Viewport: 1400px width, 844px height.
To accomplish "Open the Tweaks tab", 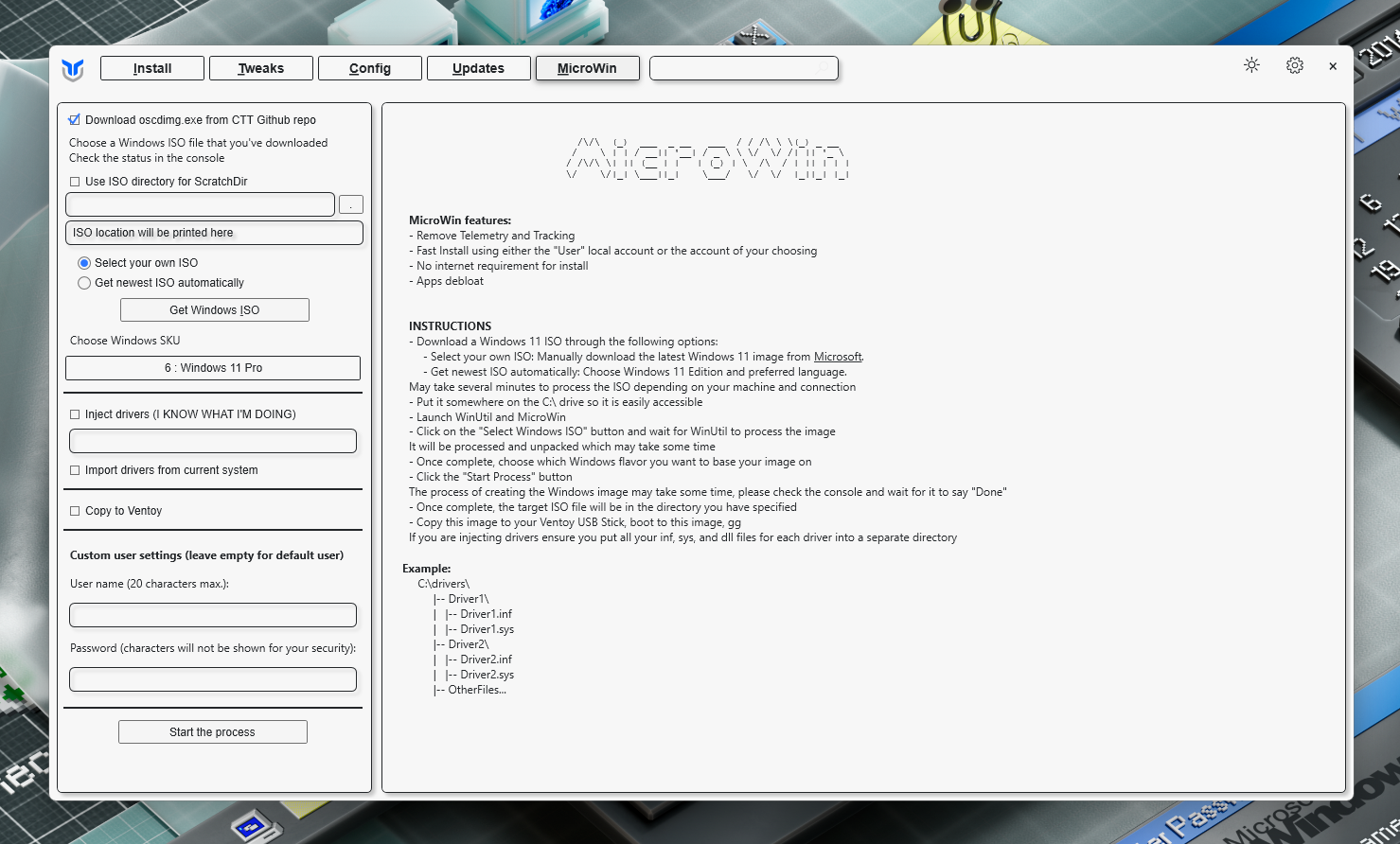I will click(x=261, y=68).
